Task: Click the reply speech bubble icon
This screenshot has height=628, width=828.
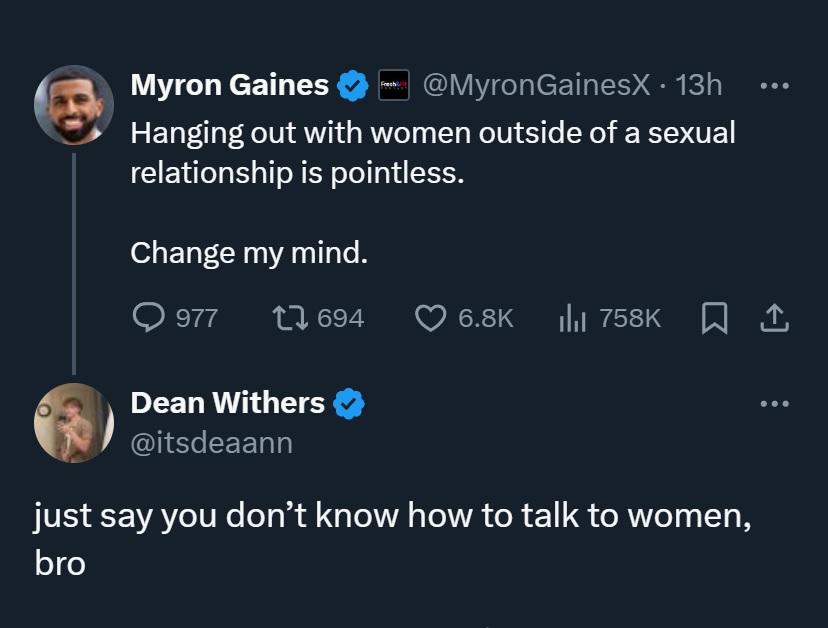Action: click(x=148, y=317)
